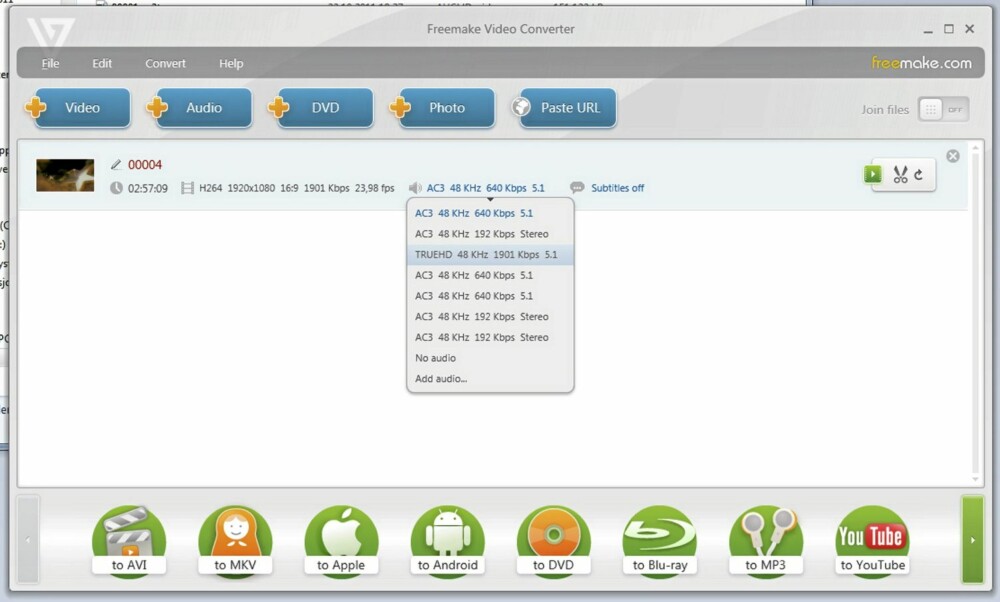
Task: Click the file list scrollbar up arrow
Action: [x=975, y=148]
